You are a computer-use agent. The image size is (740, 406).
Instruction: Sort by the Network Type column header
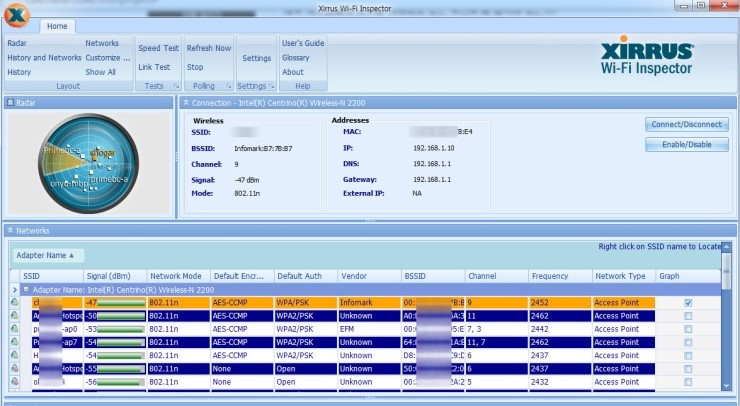pyautogui.click(x=624, y=276)
